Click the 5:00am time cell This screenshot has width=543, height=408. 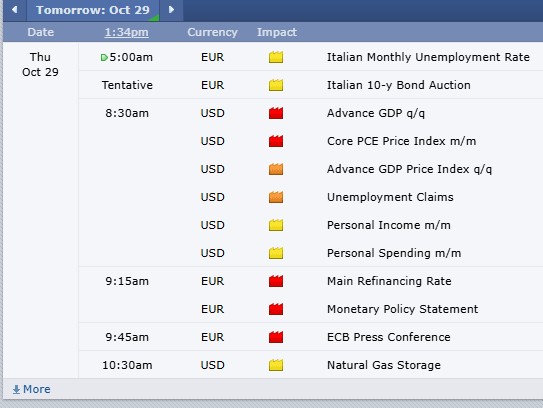[131, 57]
